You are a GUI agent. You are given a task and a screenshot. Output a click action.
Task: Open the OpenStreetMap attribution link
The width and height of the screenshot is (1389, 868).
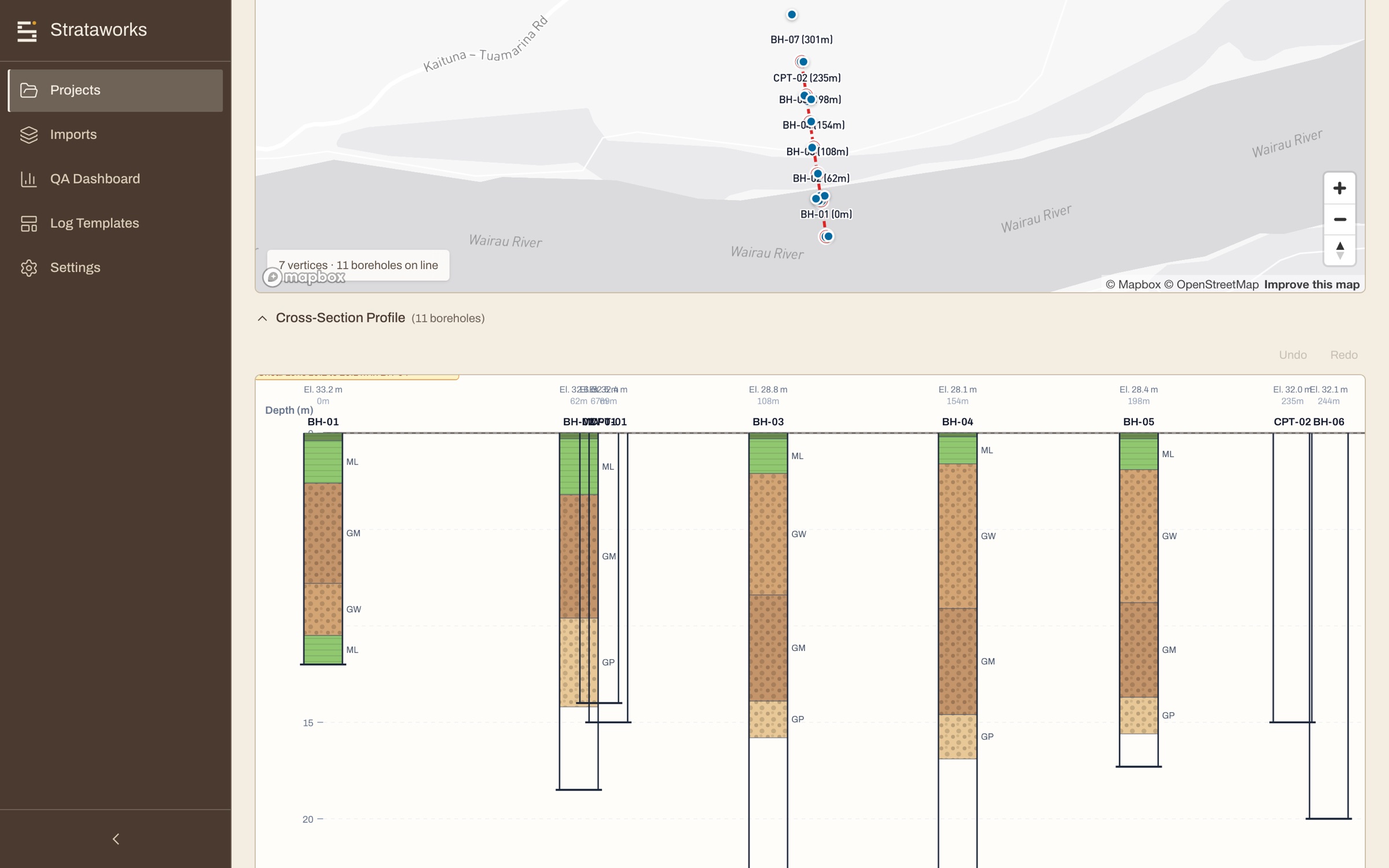pyautogui.click(x=1211, y=285)
